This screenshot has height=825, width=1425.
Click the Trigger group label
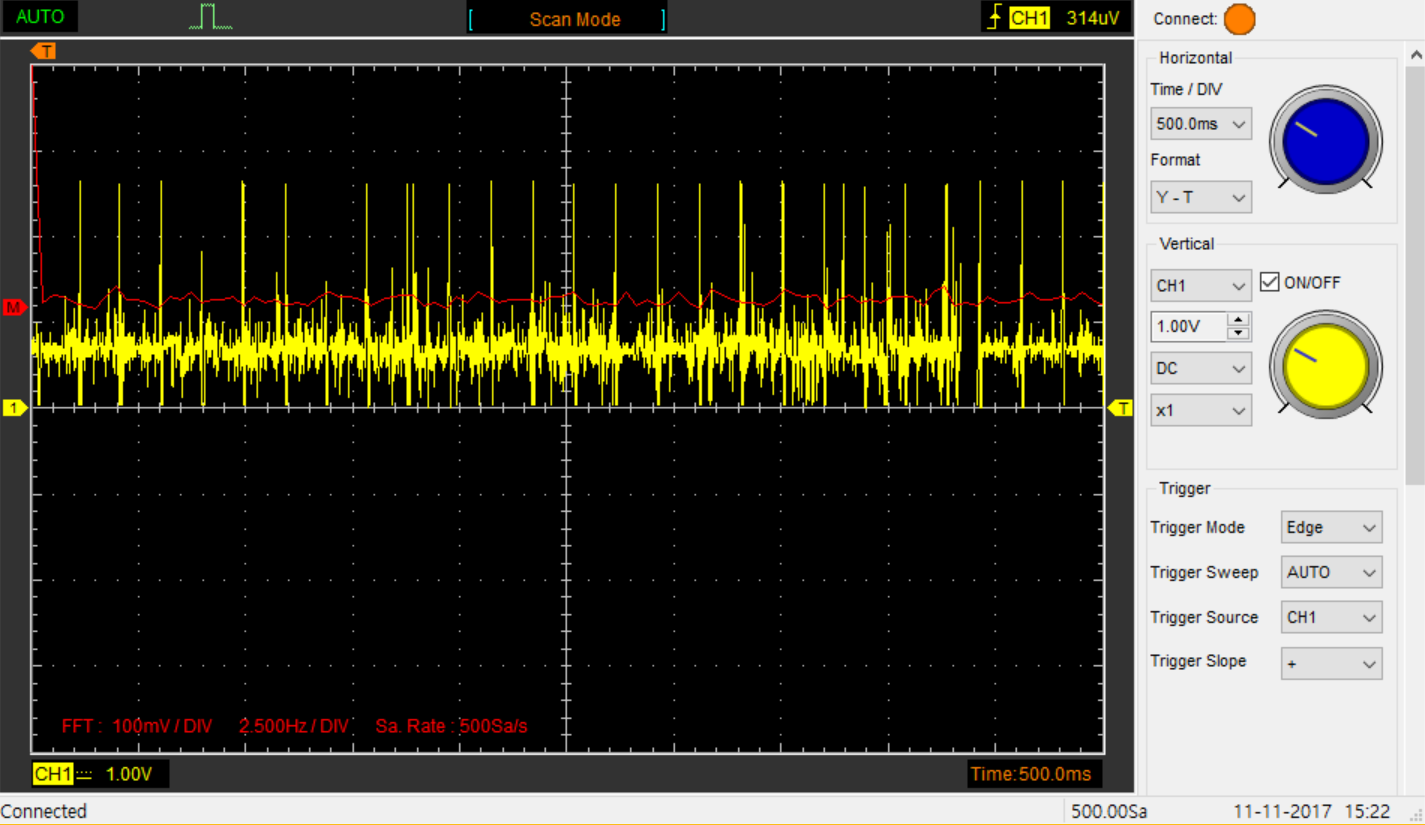coord(1184,488)
